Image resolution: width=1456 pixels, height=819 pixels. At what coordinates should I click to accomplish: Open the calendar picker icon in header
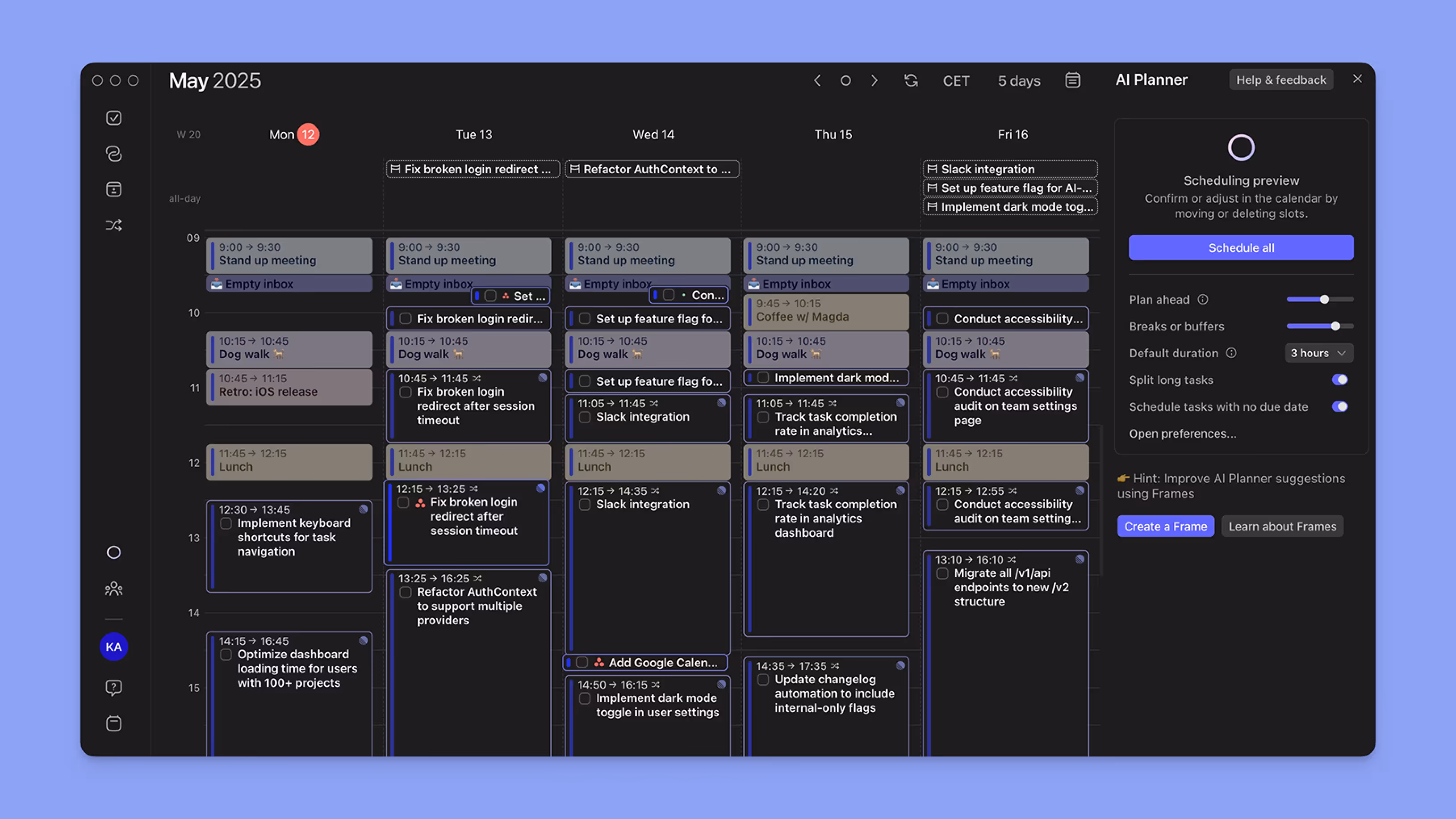(x=1072, y=80)
